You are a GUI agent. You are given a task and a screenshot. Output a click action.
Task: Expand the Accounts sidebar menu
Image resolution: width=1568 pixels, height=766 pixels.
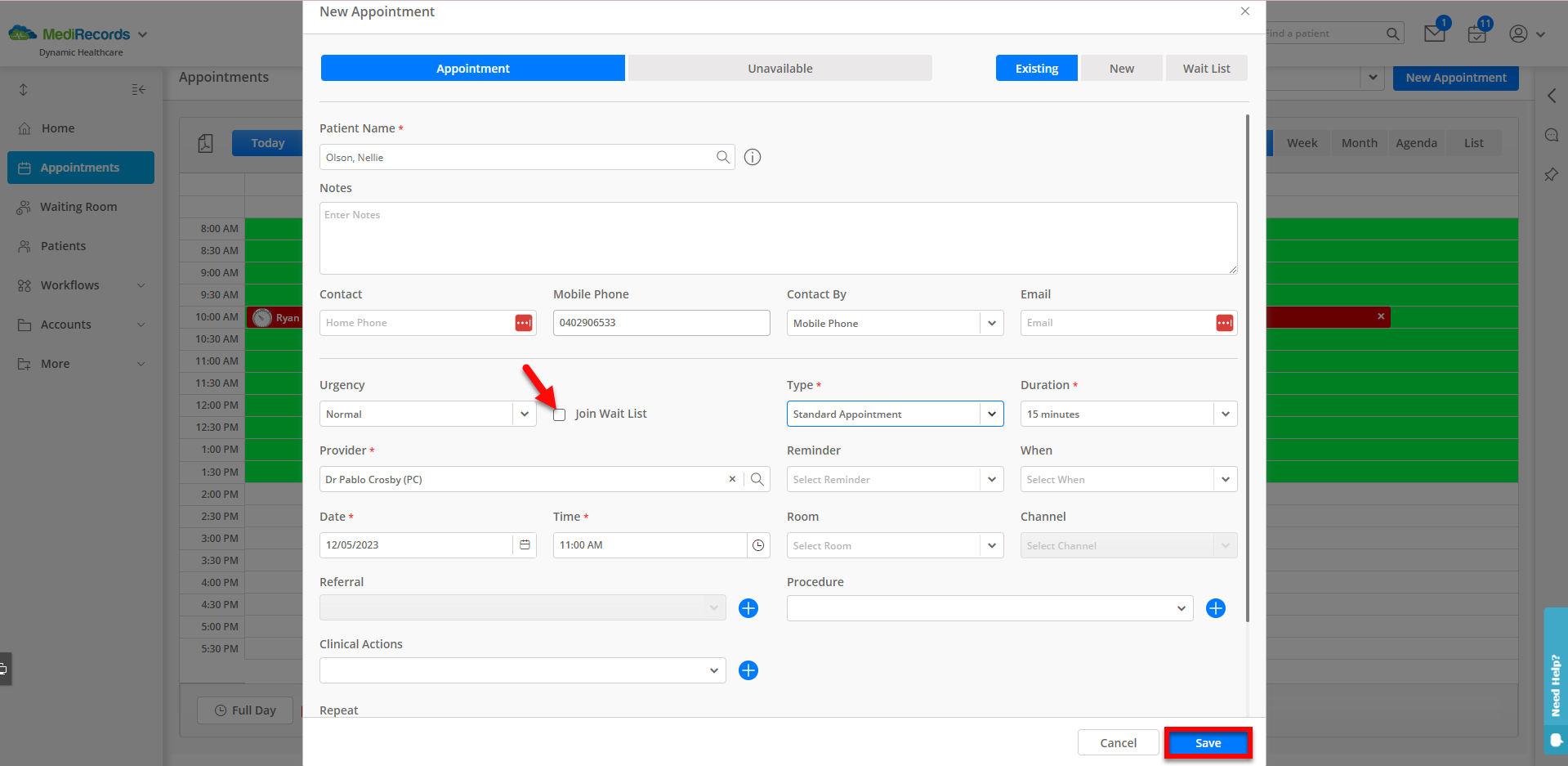(x=83, y=325)
